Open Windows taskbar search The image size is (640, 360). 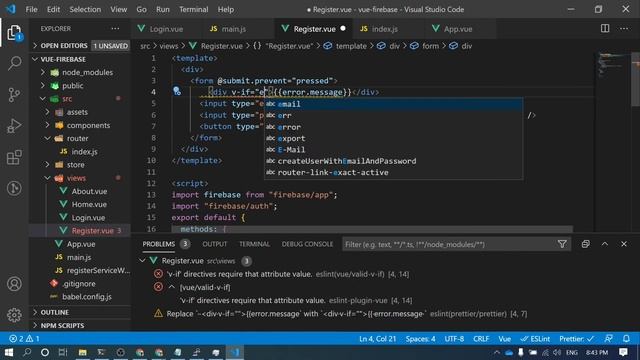27,352
